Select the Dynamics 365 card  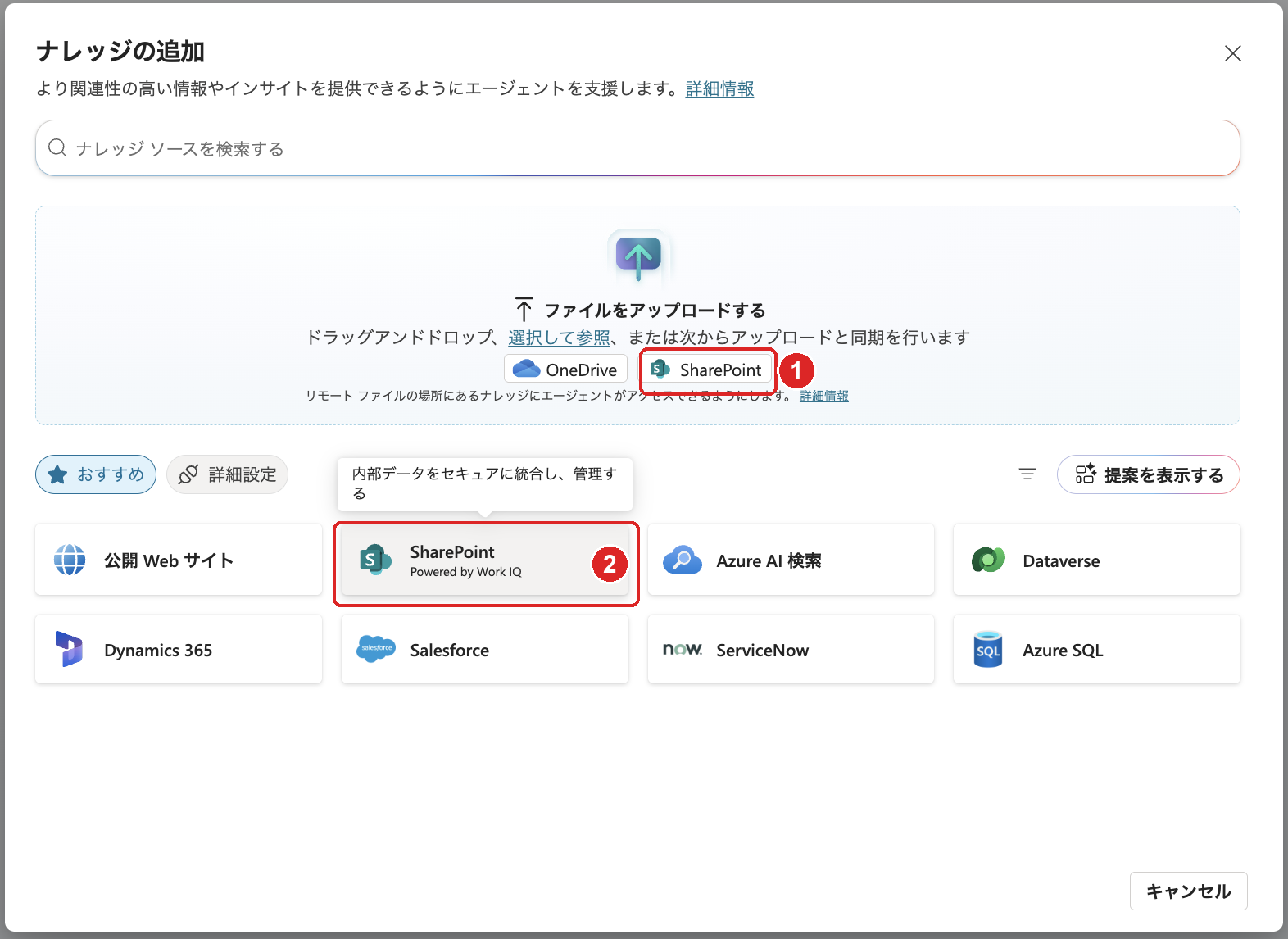point(179,650)
